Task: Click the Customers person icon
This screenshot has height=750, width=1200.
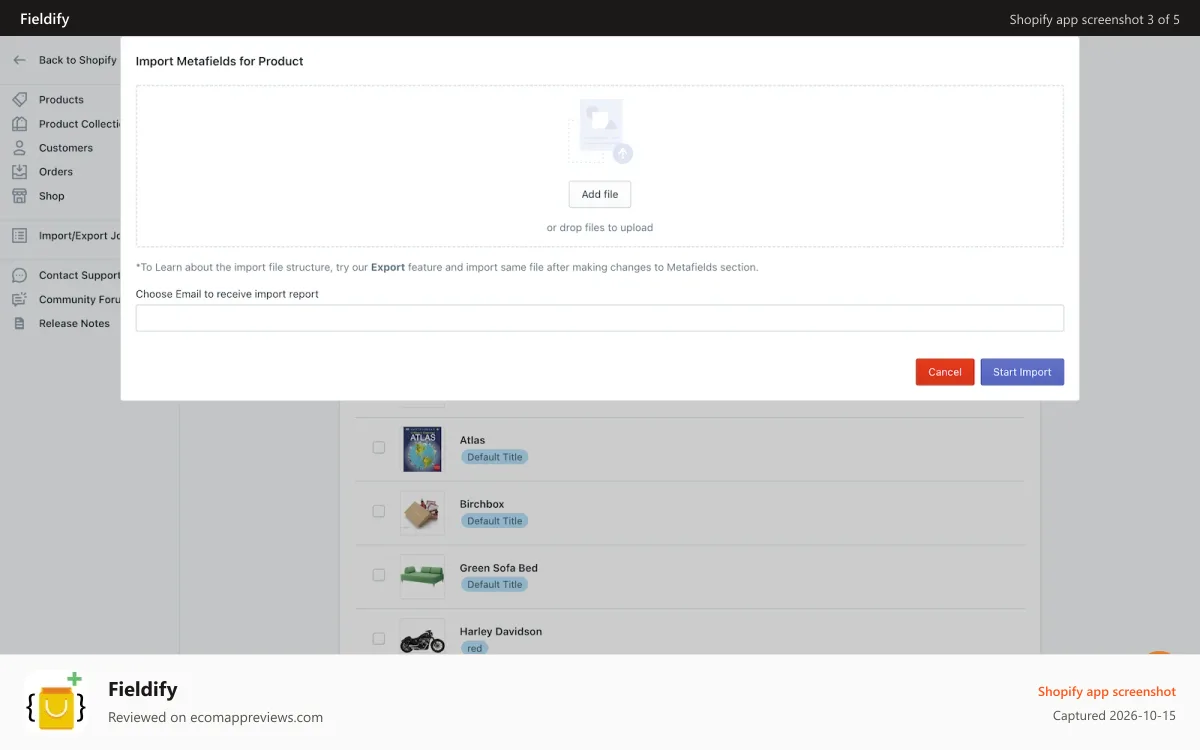Action: coord(19,148)
